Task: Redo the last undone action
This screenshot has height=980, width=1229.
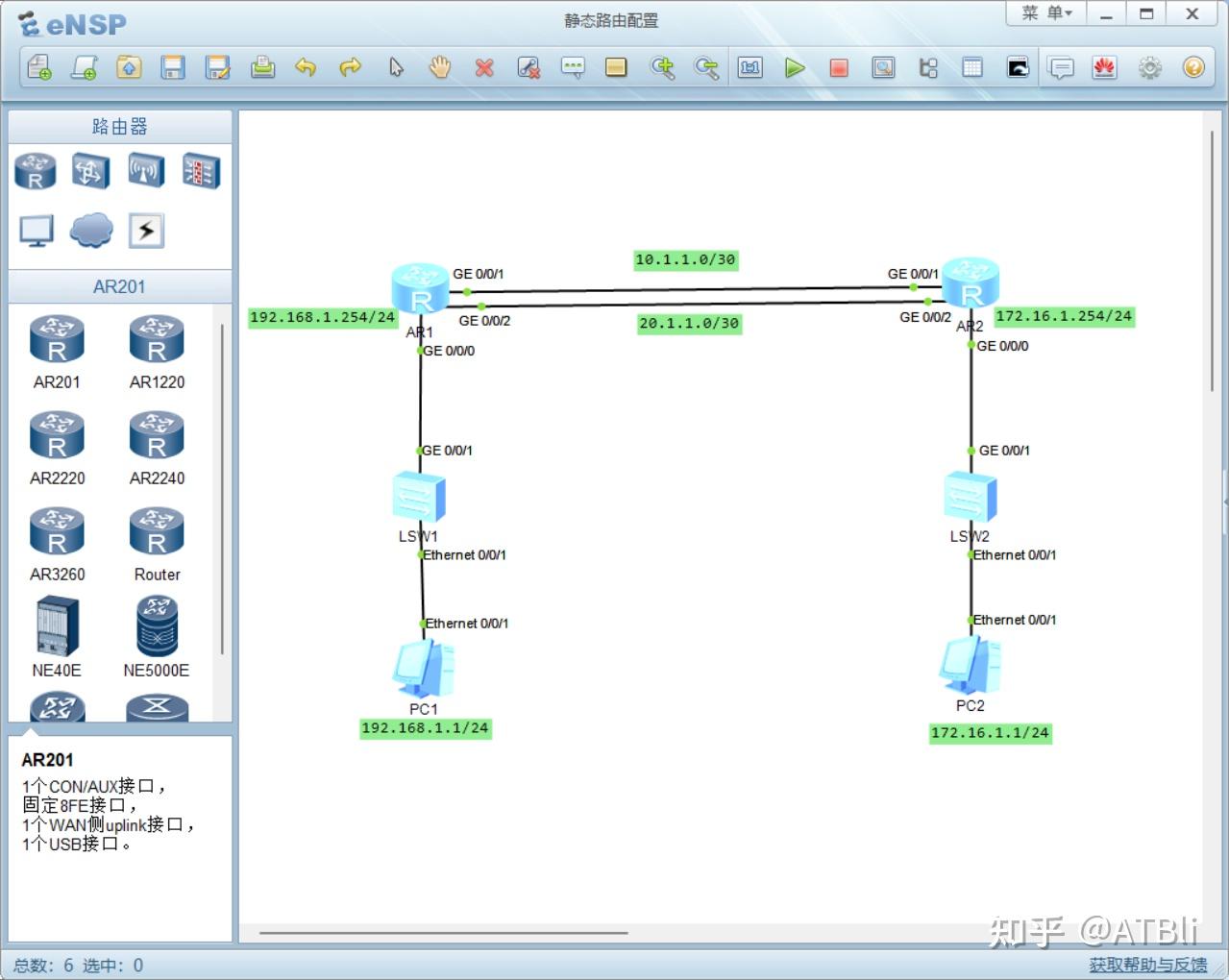Action: point(351,67)
